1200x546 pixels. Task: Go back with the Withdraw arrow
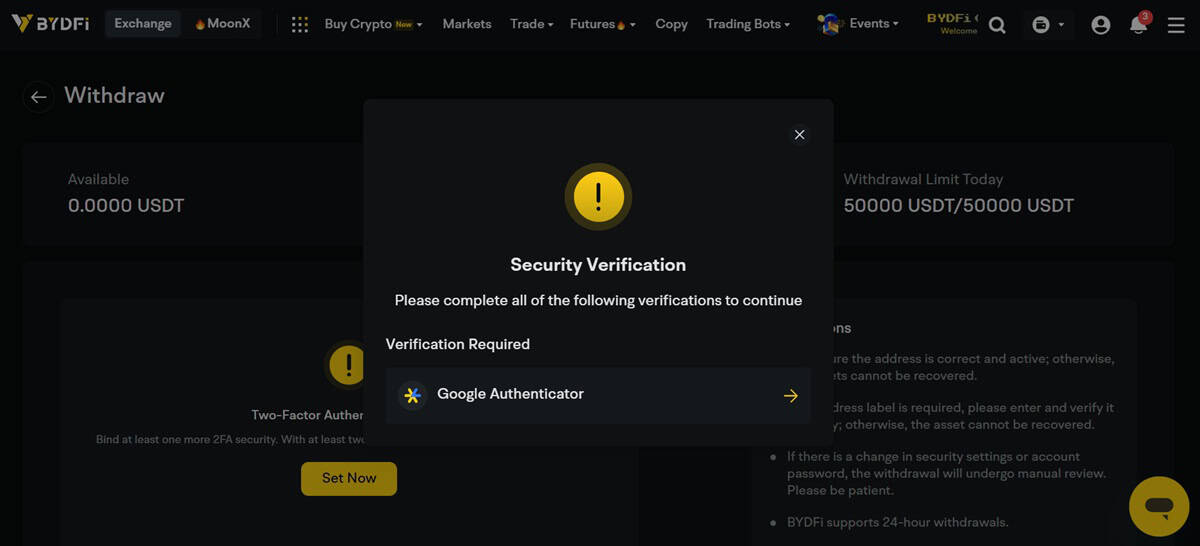[x=38, y=97]
